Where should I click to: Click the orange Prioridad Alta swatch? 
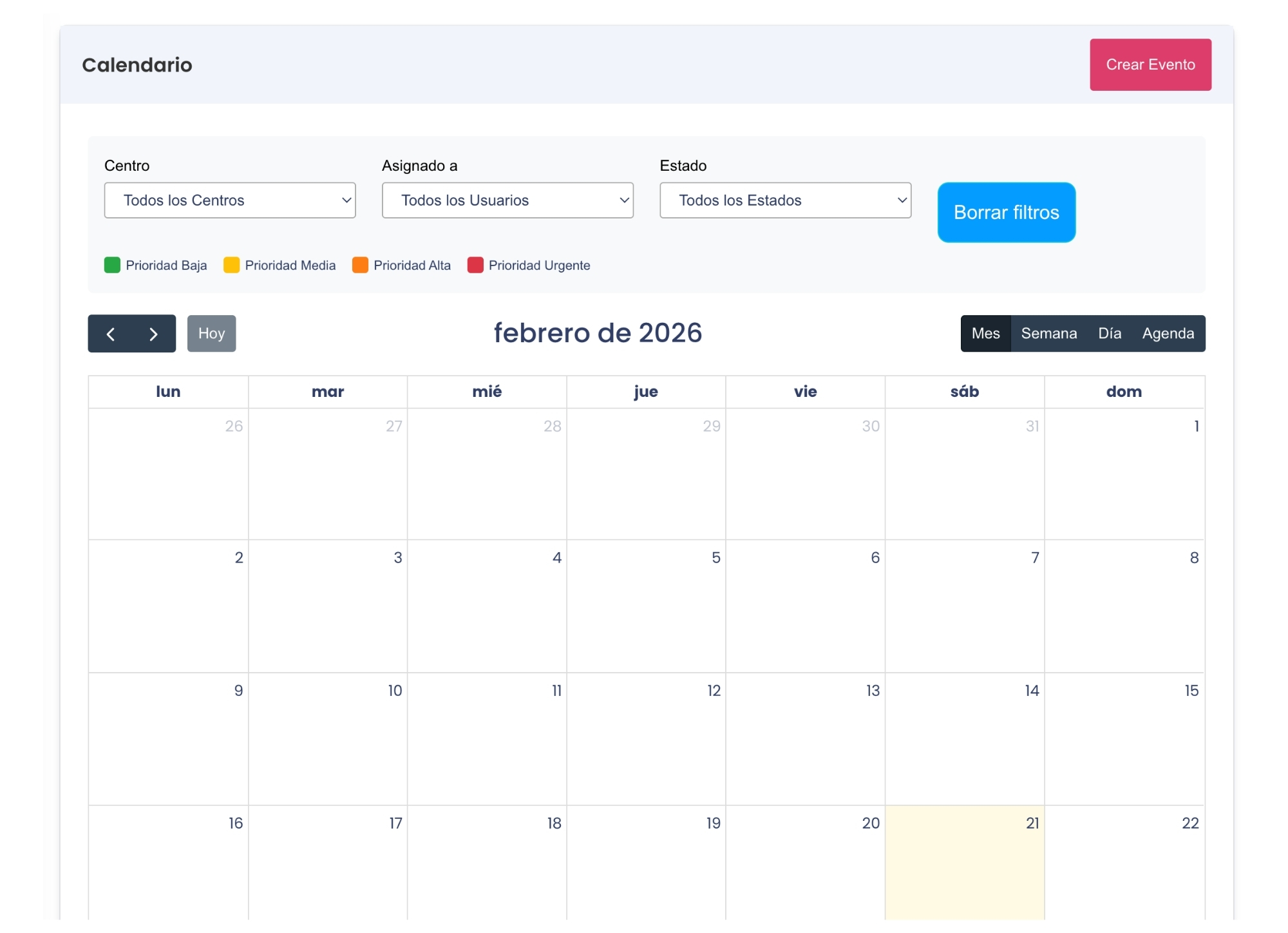(x=361, y=265)
